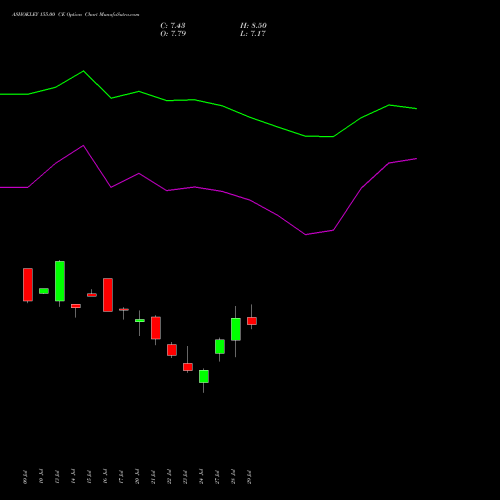Select the red candle for 22 Jul
This screenshot has height=500, width=500.
(172, 350)
